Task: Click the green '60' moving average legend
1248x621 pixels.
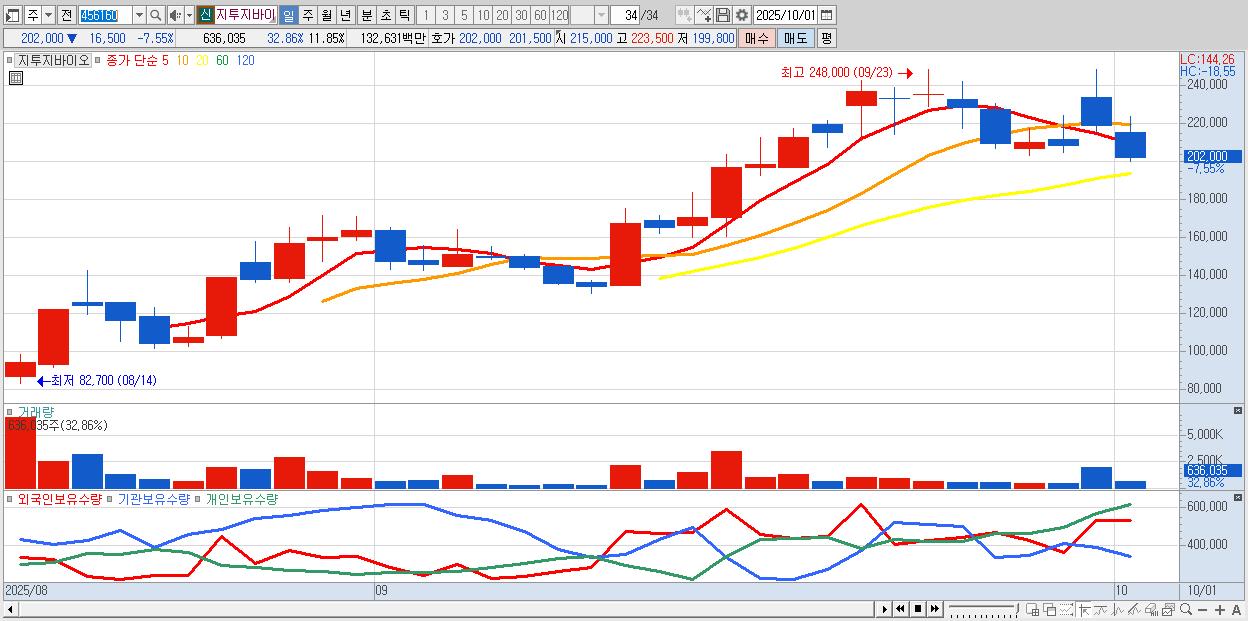Action: pyautogui.click(x=222, y=60)
